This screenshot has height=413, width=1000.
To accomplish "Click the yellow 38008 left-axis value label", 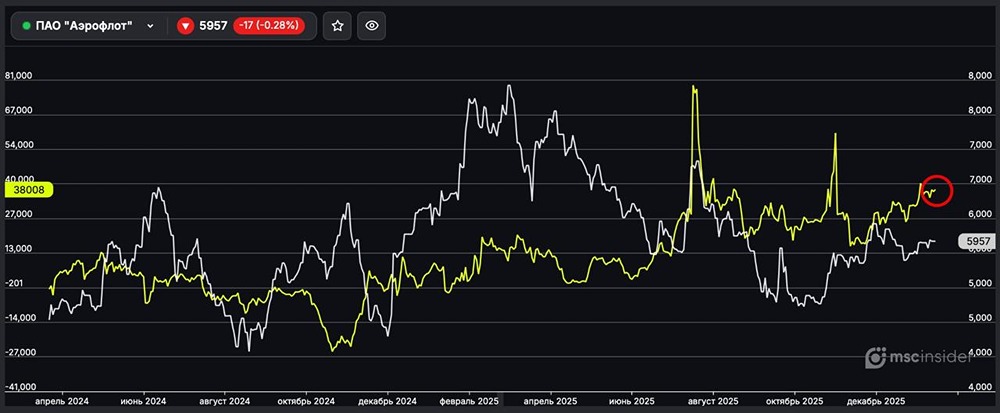I will 21,189.
